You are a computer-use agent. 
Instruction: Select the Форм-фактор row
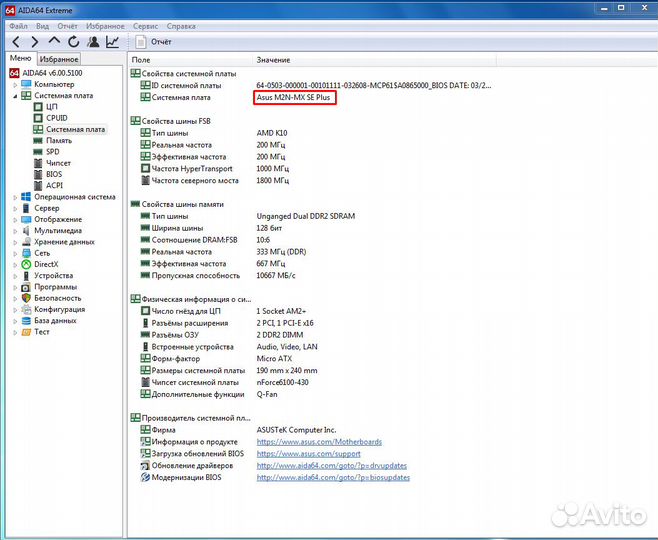click(x=216, y=359)
